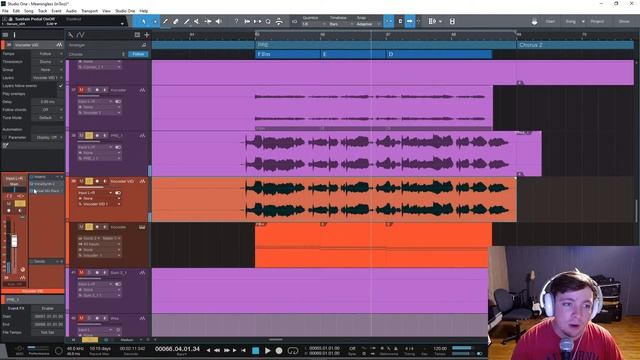Screen dimensions: 640x360
Task: Select the Range tool
Action: [x=155, y=21]
